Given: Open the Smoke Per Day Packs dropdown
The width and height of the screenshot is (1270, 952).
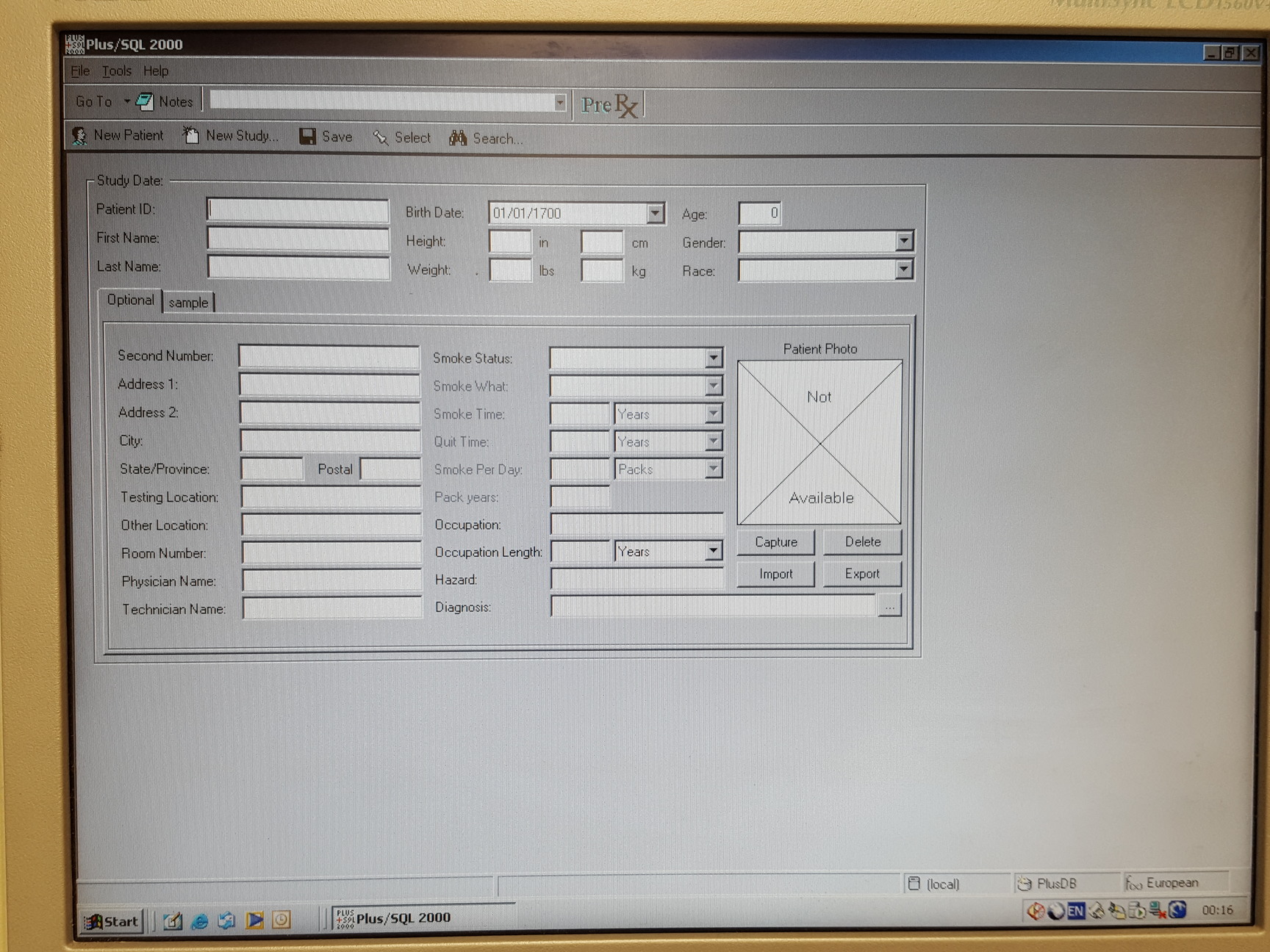Looking at the screenshot, I should tap(713, 469).
